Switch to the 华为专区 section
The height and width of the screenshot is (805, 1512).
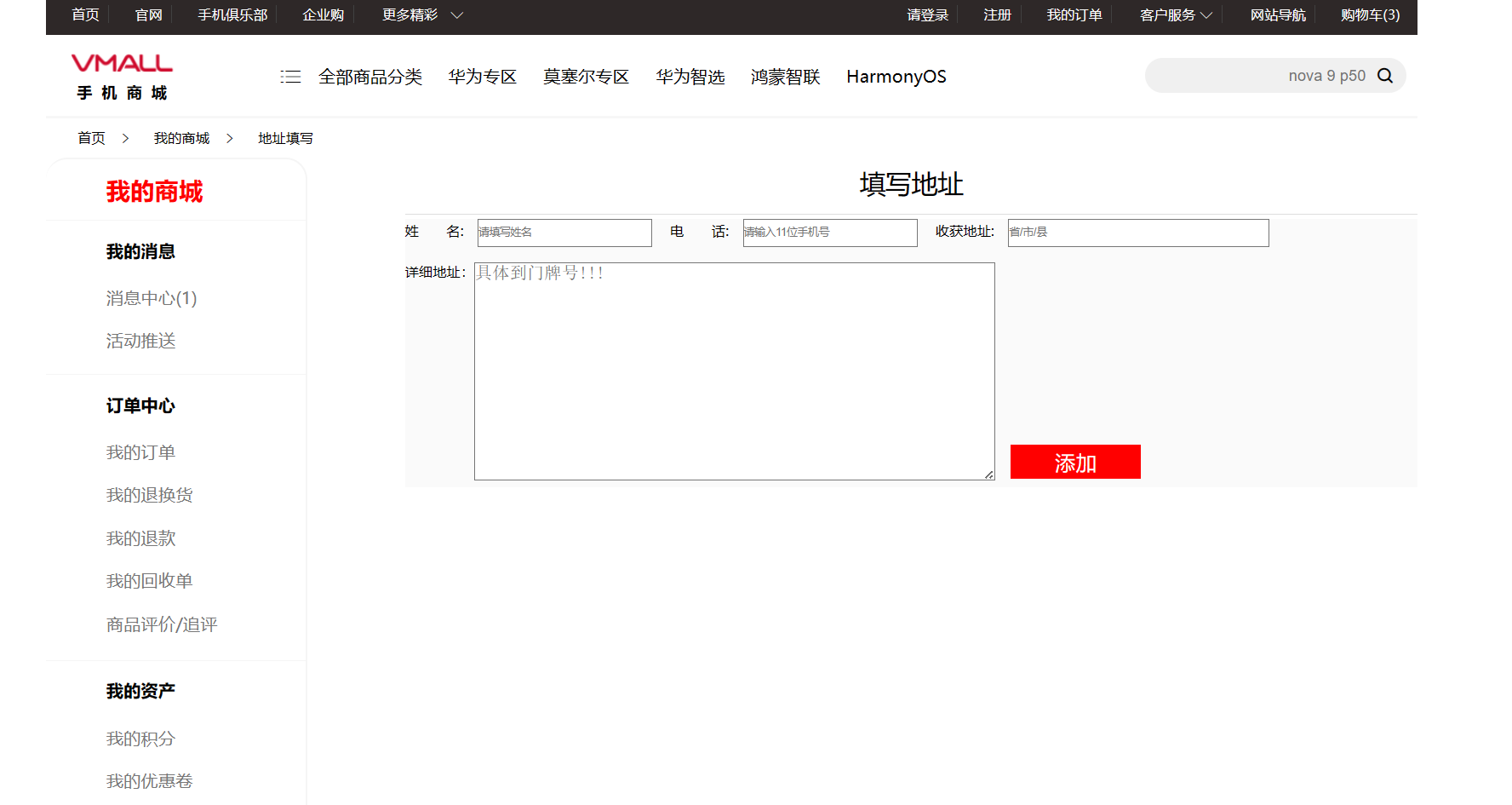(x=482, y=76)
